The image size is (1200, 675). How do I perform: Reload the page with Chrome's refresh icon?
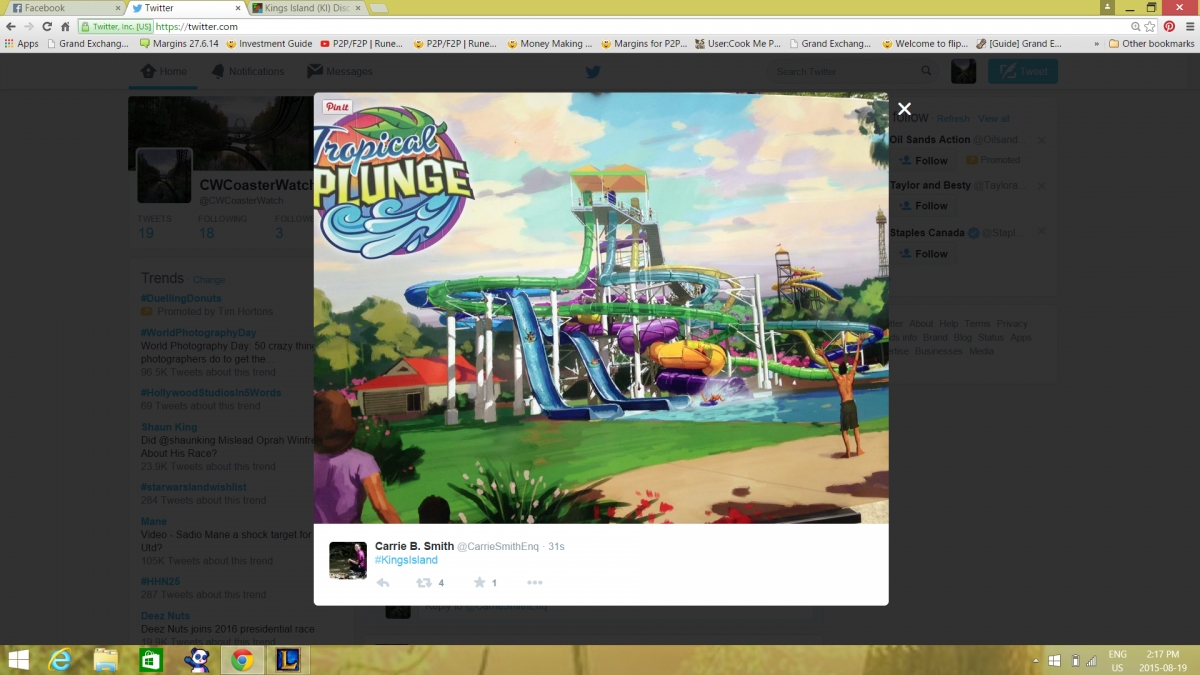[x=46, y=27]
